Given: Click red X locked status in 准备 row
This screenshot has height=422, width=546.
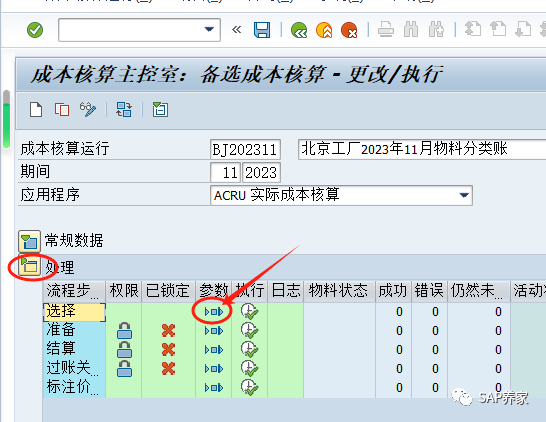Looking at the screenshot, I should (x=169, y=331).
